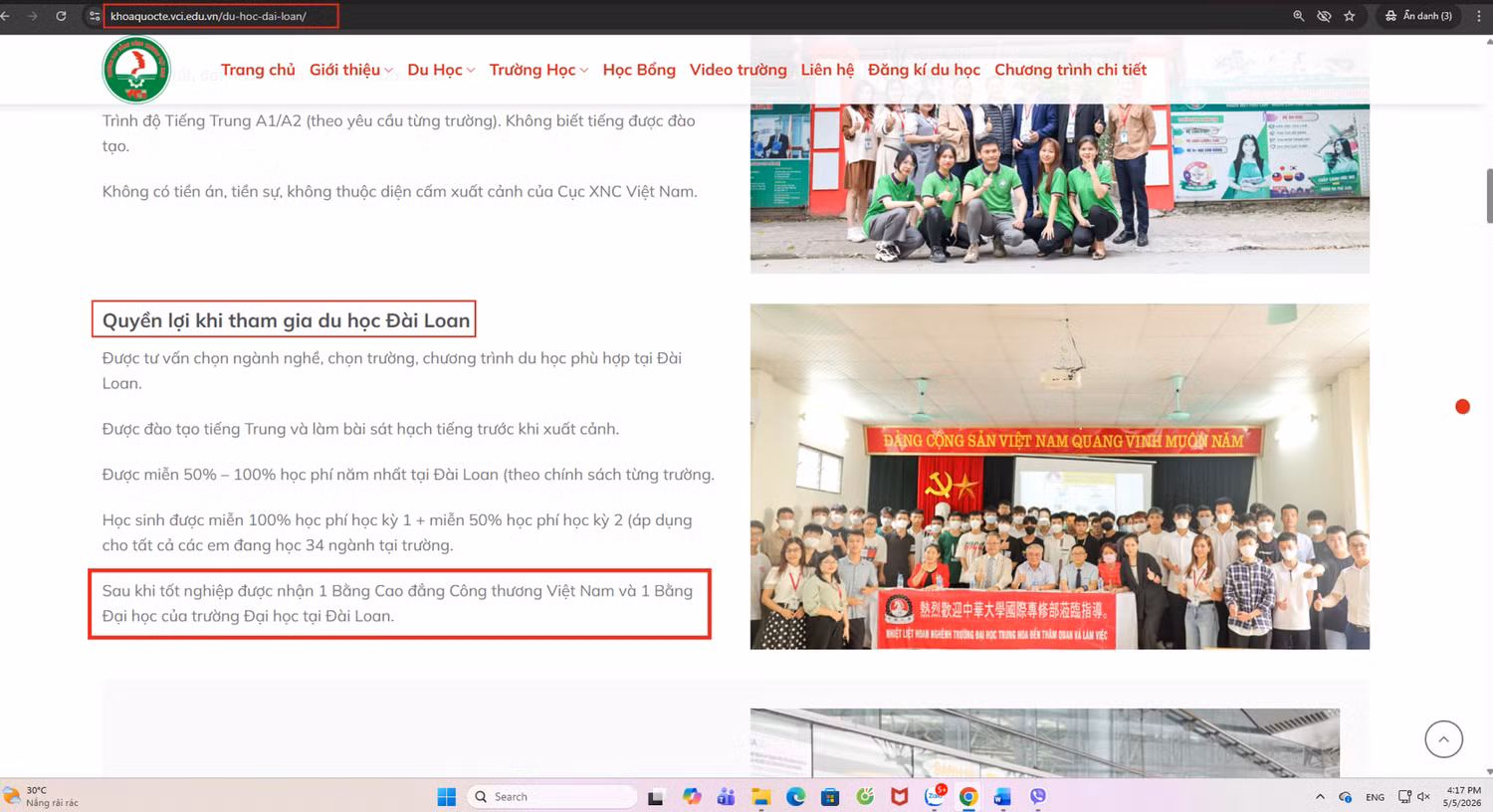
Task: Open Microsoft Edge from the taskbar
Action: [795, 796]
